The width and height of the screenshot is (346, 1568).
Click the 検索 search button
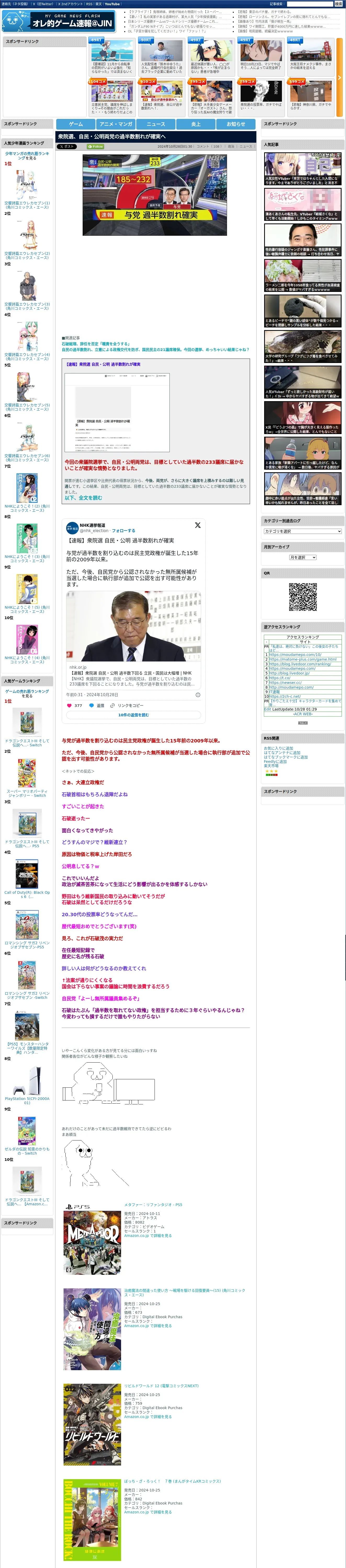(x=339, y=4)
